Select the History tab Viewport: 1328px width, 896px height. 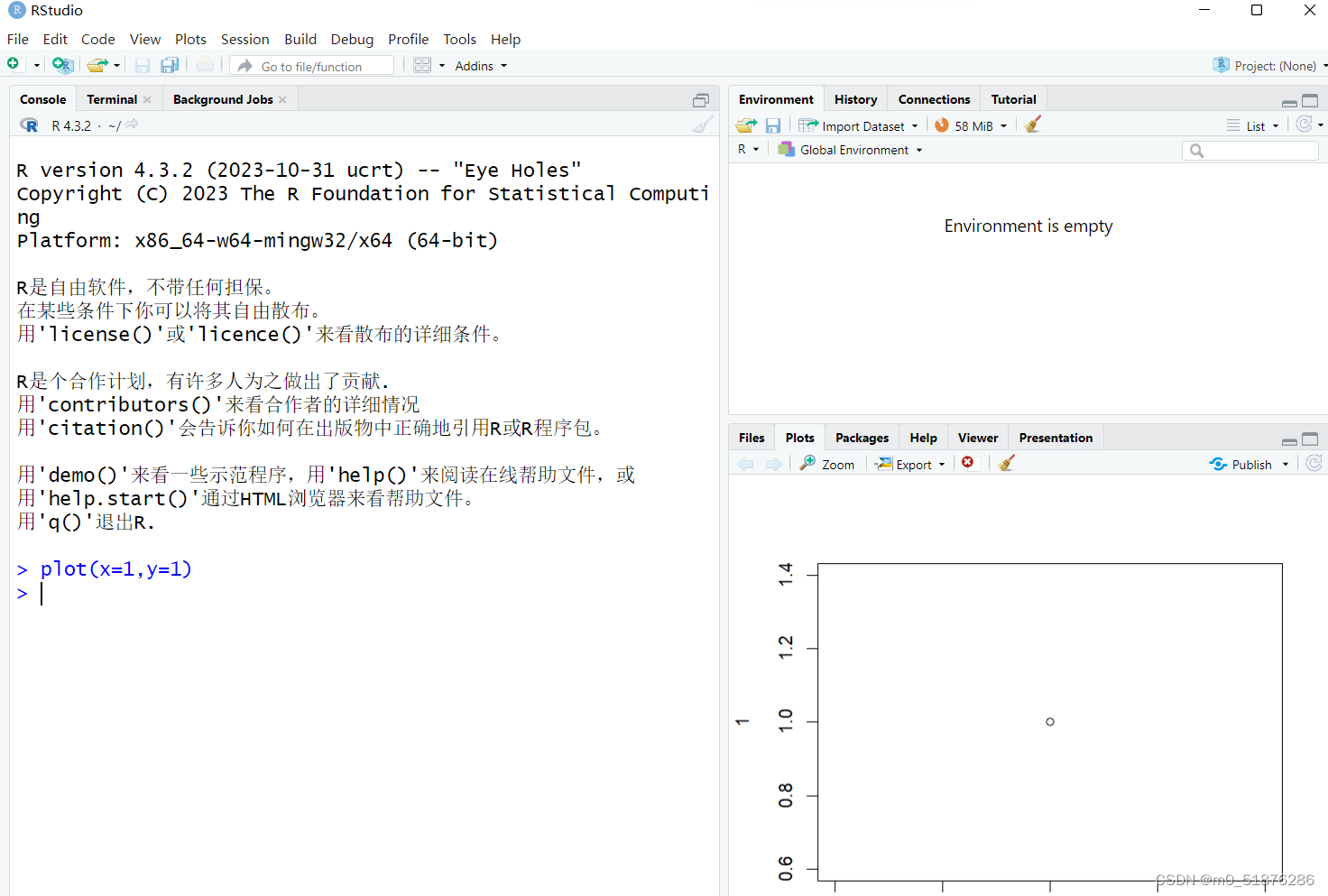coord(856,99)
